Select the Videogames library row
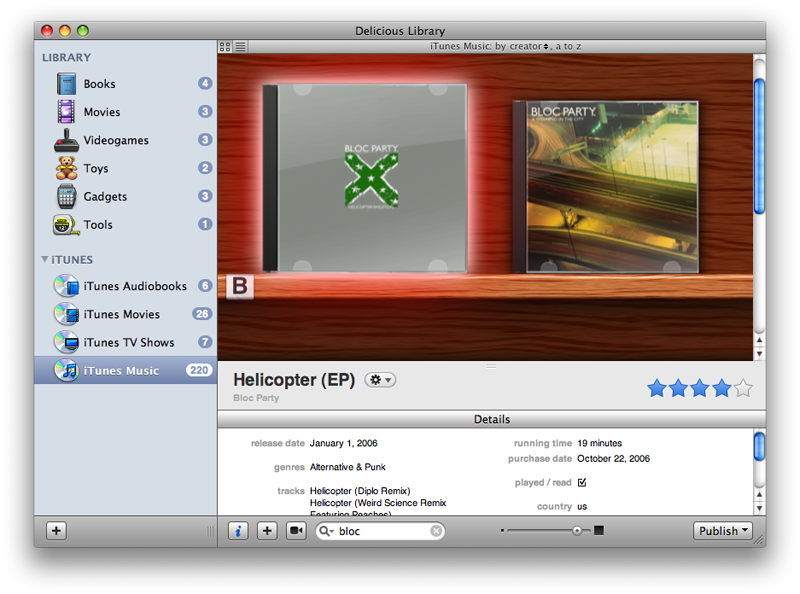Image resolution: width=800 pixels, height=594 pixels. 126,140
